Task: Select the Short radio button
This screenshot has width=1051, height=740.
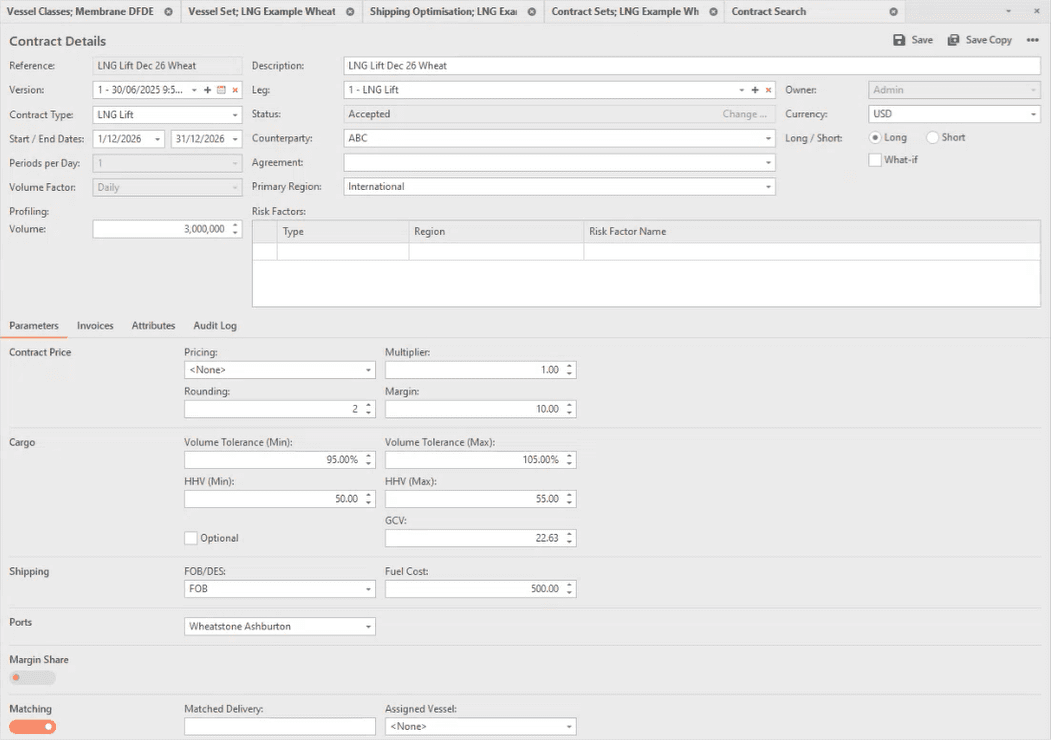Action: click(933, 138)
